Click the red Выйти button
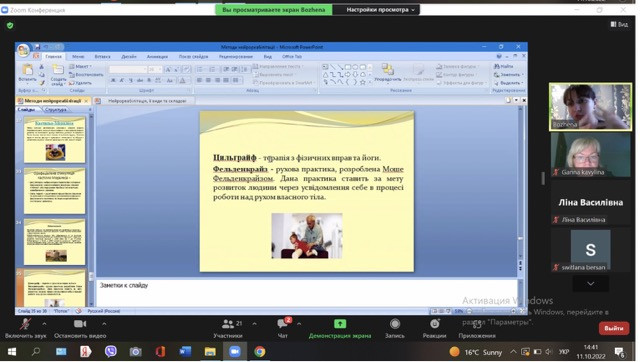The width and height of the screenshot is (640, 362). [613, 328]
